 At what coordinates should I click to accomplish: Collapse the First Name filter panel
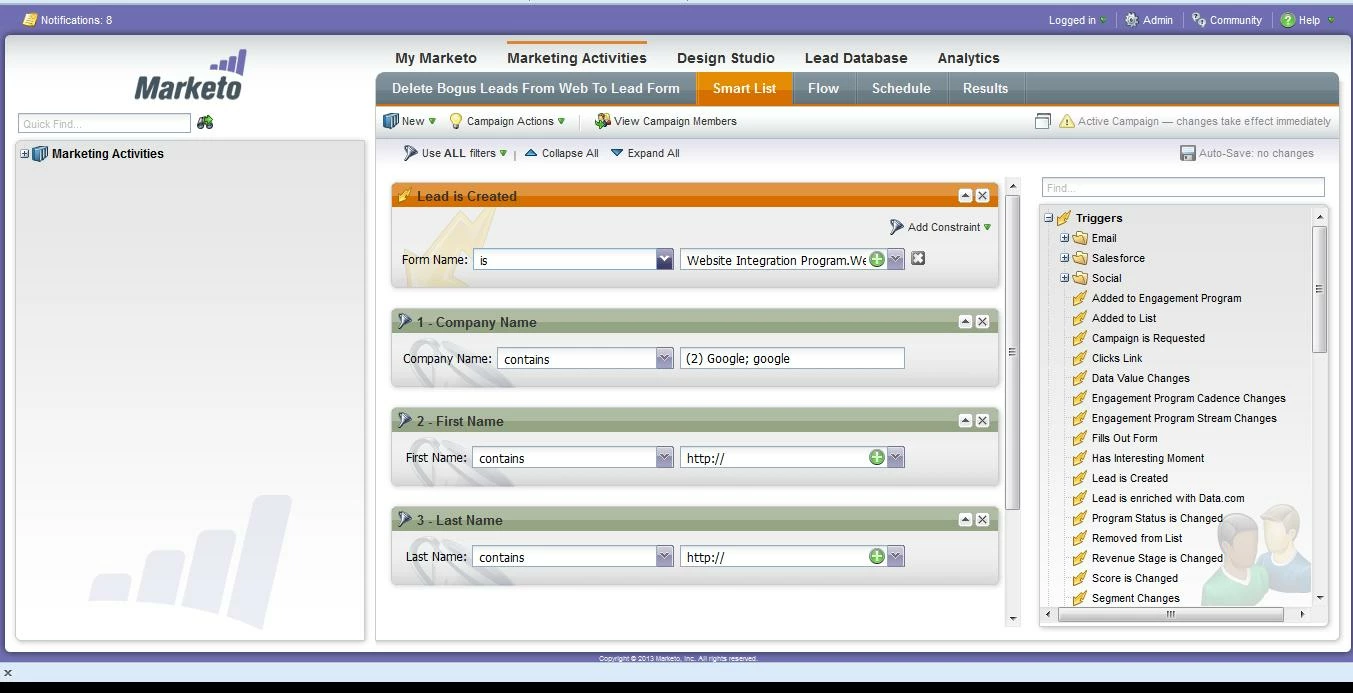click(x=965, y=420)
